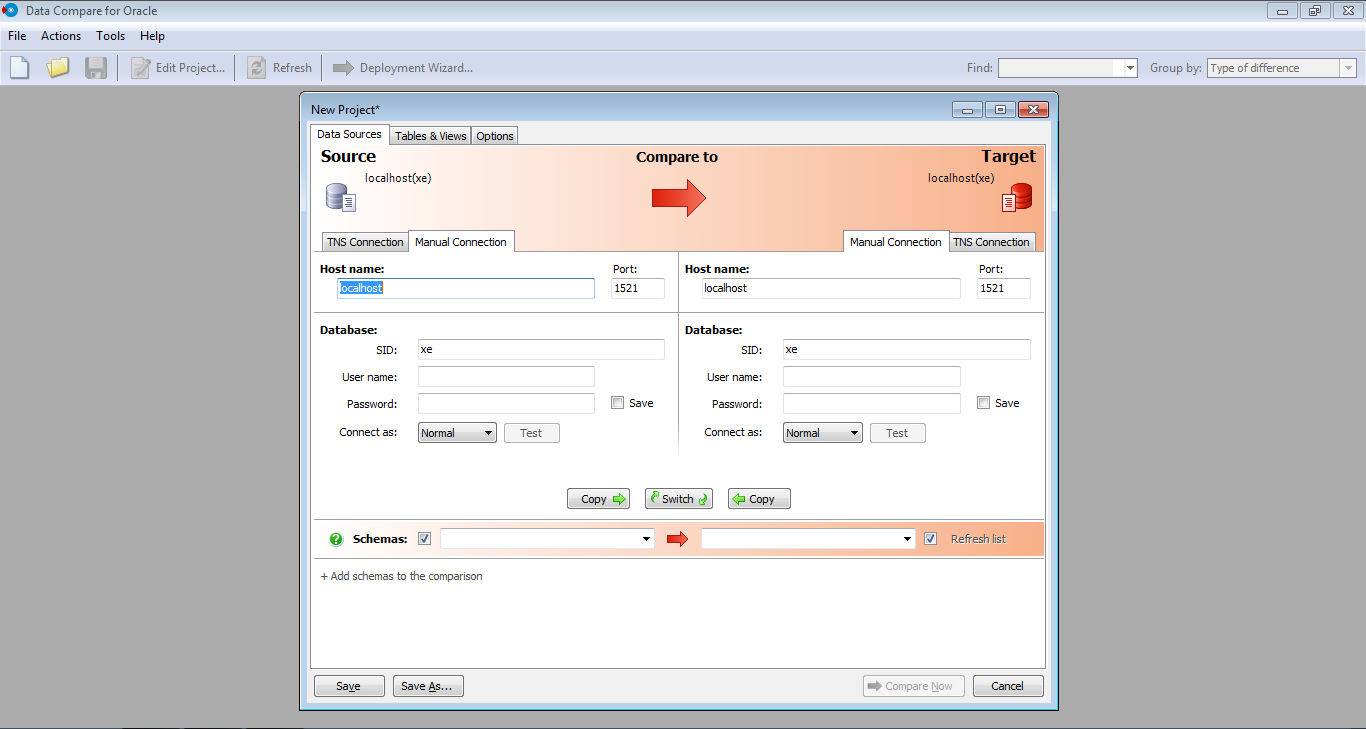Click the Target Password field
Screen dimensions: 1366x729
click(x=872, y=404)
